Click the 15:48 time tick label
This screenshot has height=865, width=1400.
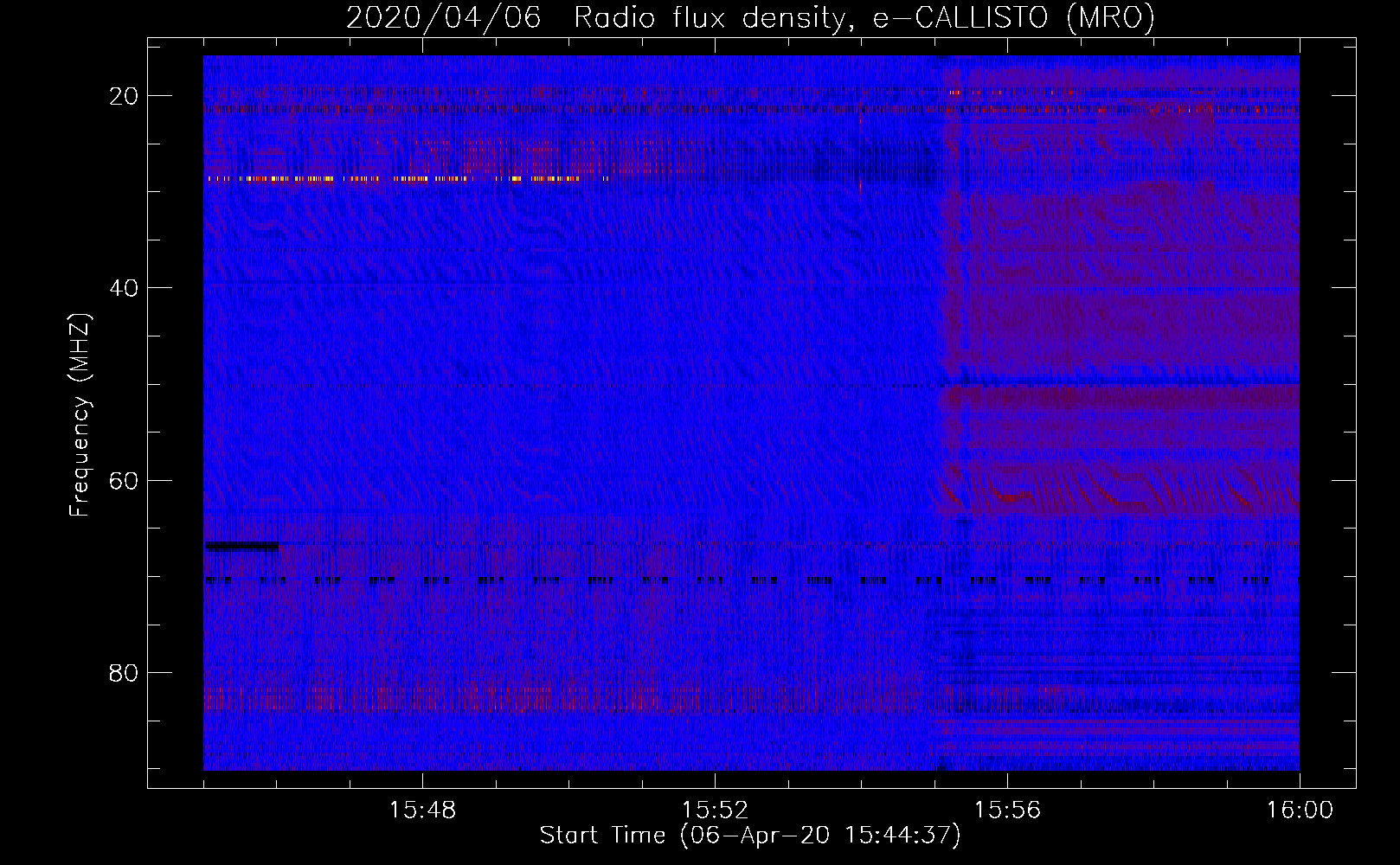[x=422, y=811]
